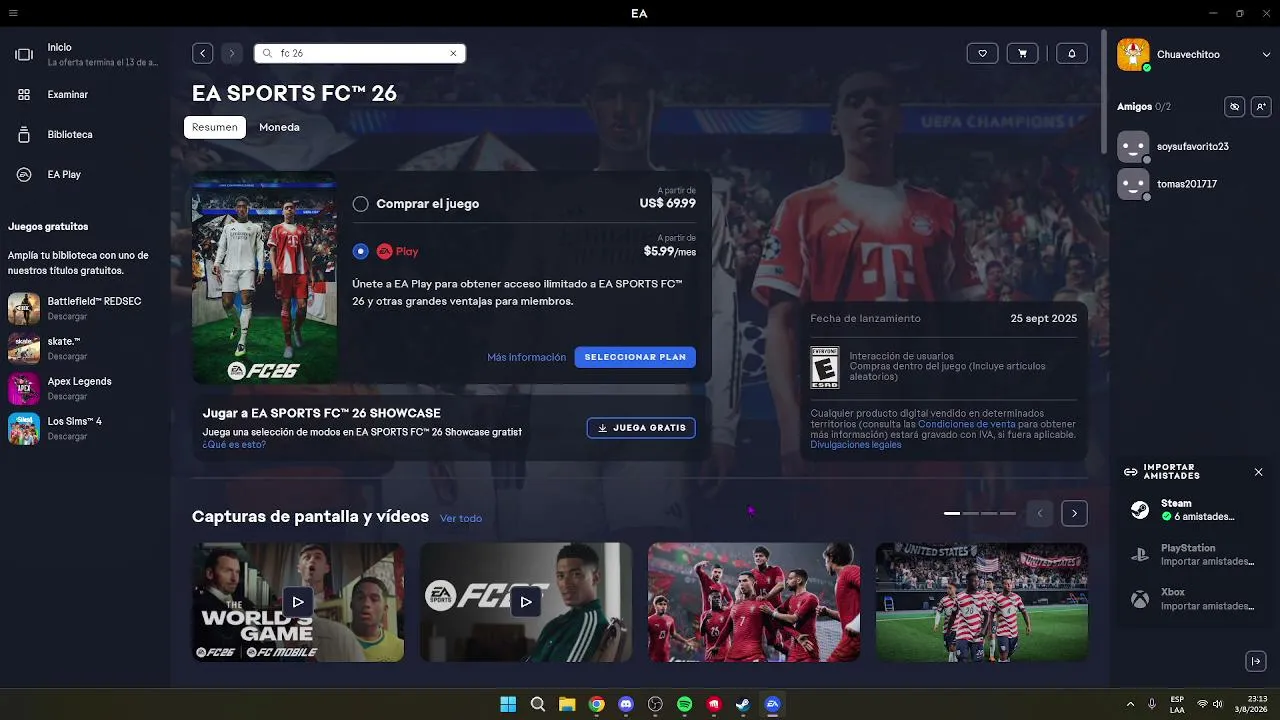
Task: Open File Explorer from the taskbar
Action: tap(567, 704)
